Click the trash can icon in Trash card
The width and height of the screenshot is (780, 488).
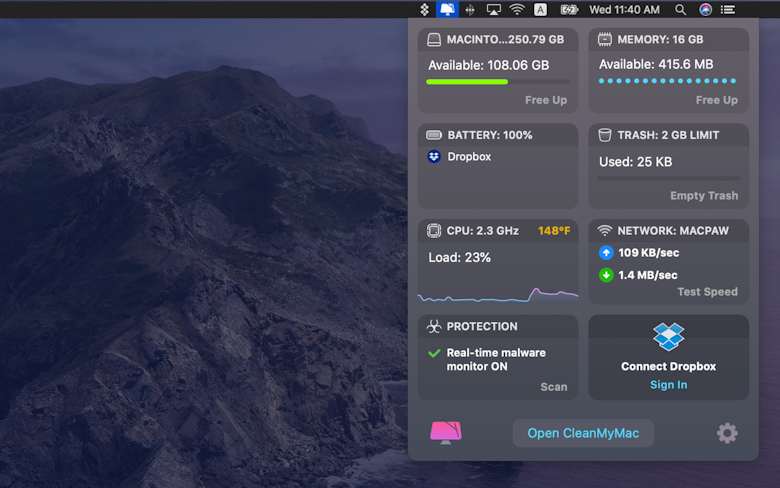tap(604, 135)
